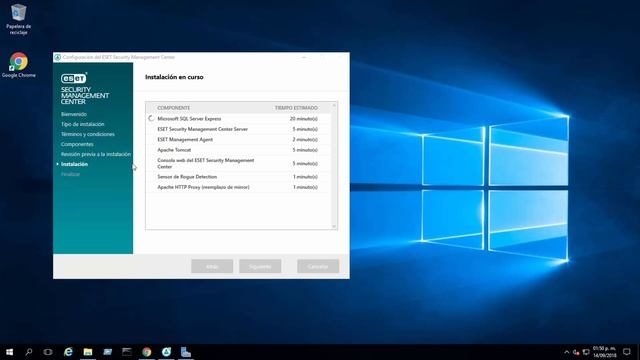Open the Action Center notifications
Viewport: 640px width, 360px height.
[x=627, y=352]
